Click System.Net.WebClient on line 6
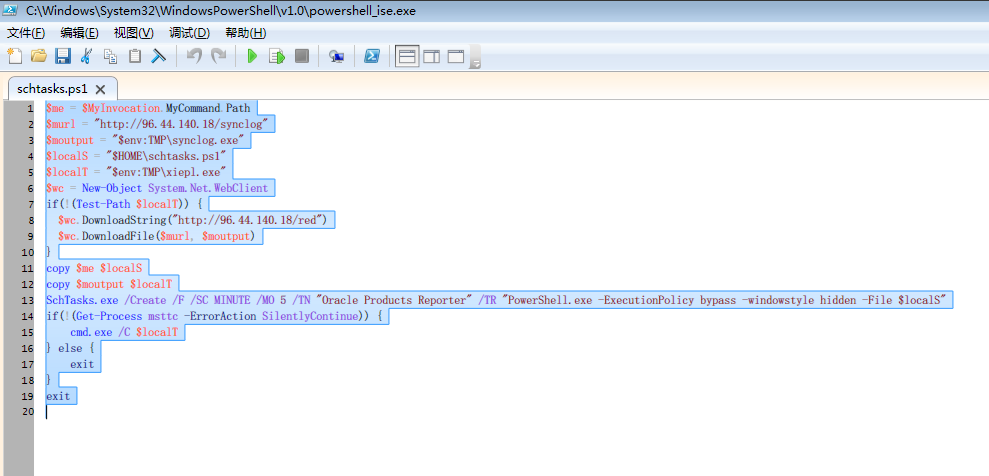Screen dimensions: 989x476 coord(208,187)
